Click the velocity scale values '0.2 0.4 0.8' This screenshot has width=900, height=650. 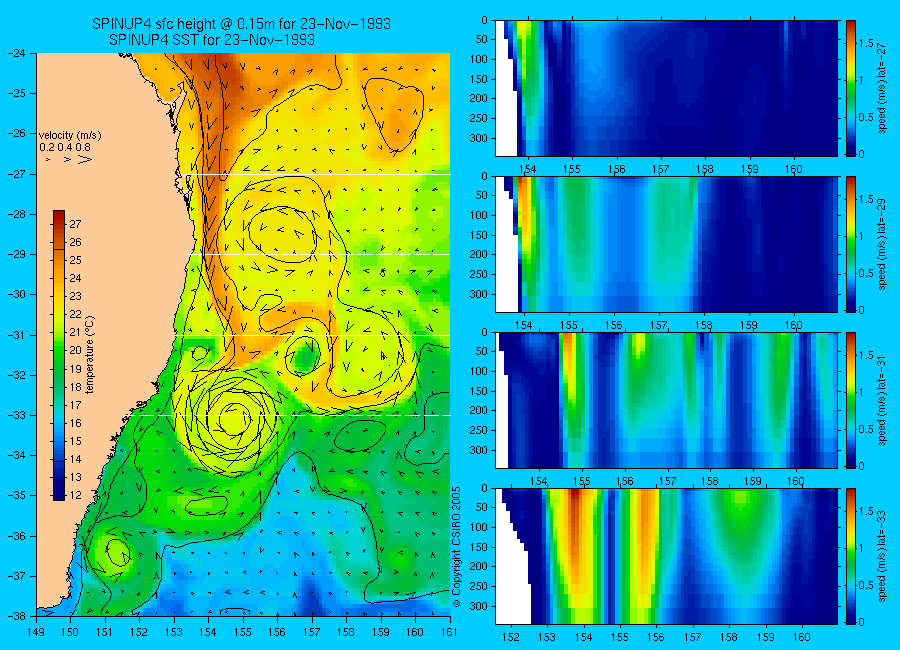click(x=65, y=147)
